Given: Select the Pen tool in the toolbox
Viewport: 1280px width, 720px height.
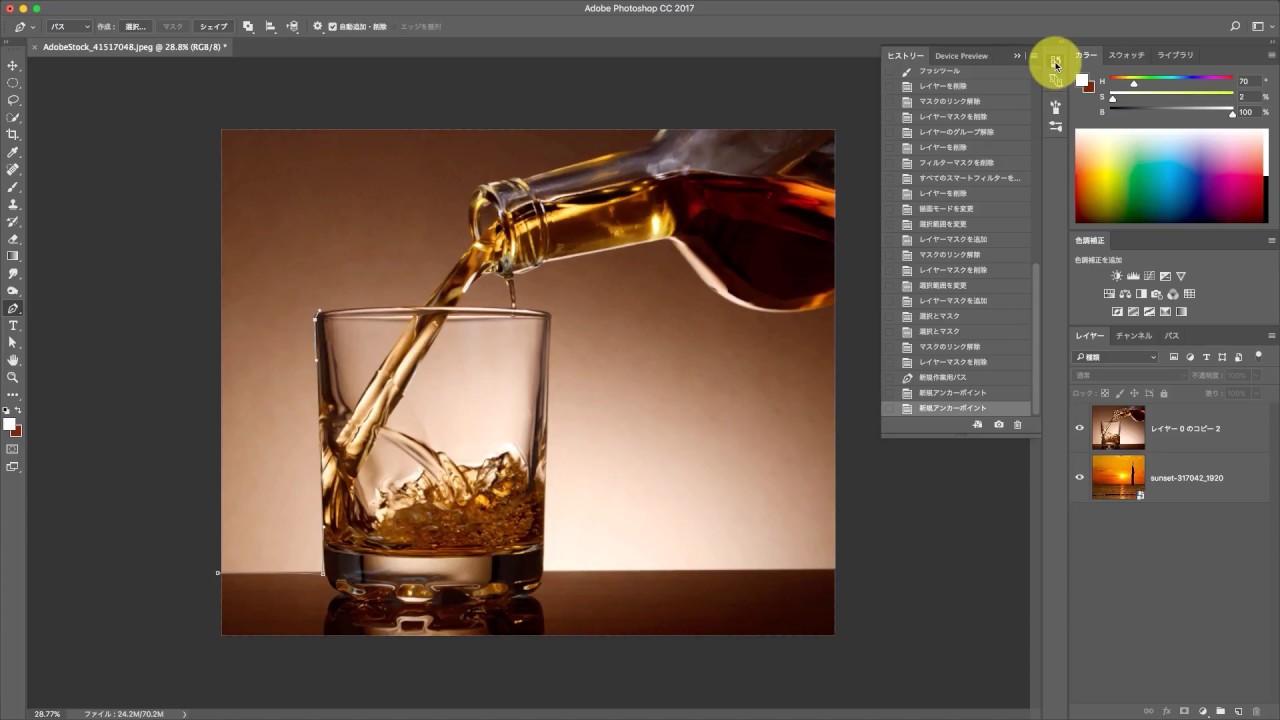Looking at the screenshot, I should tap(13, 308).
